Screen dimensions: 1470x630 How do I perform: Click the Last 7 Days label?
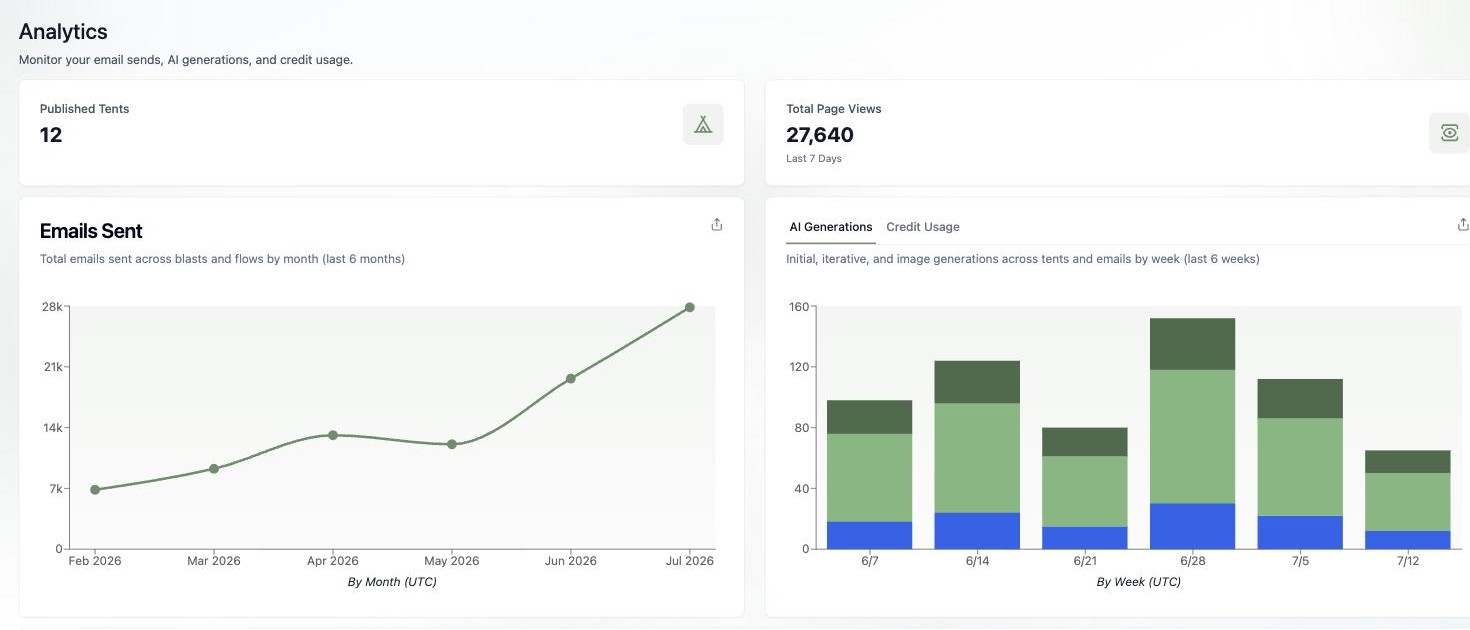(814, 159)
